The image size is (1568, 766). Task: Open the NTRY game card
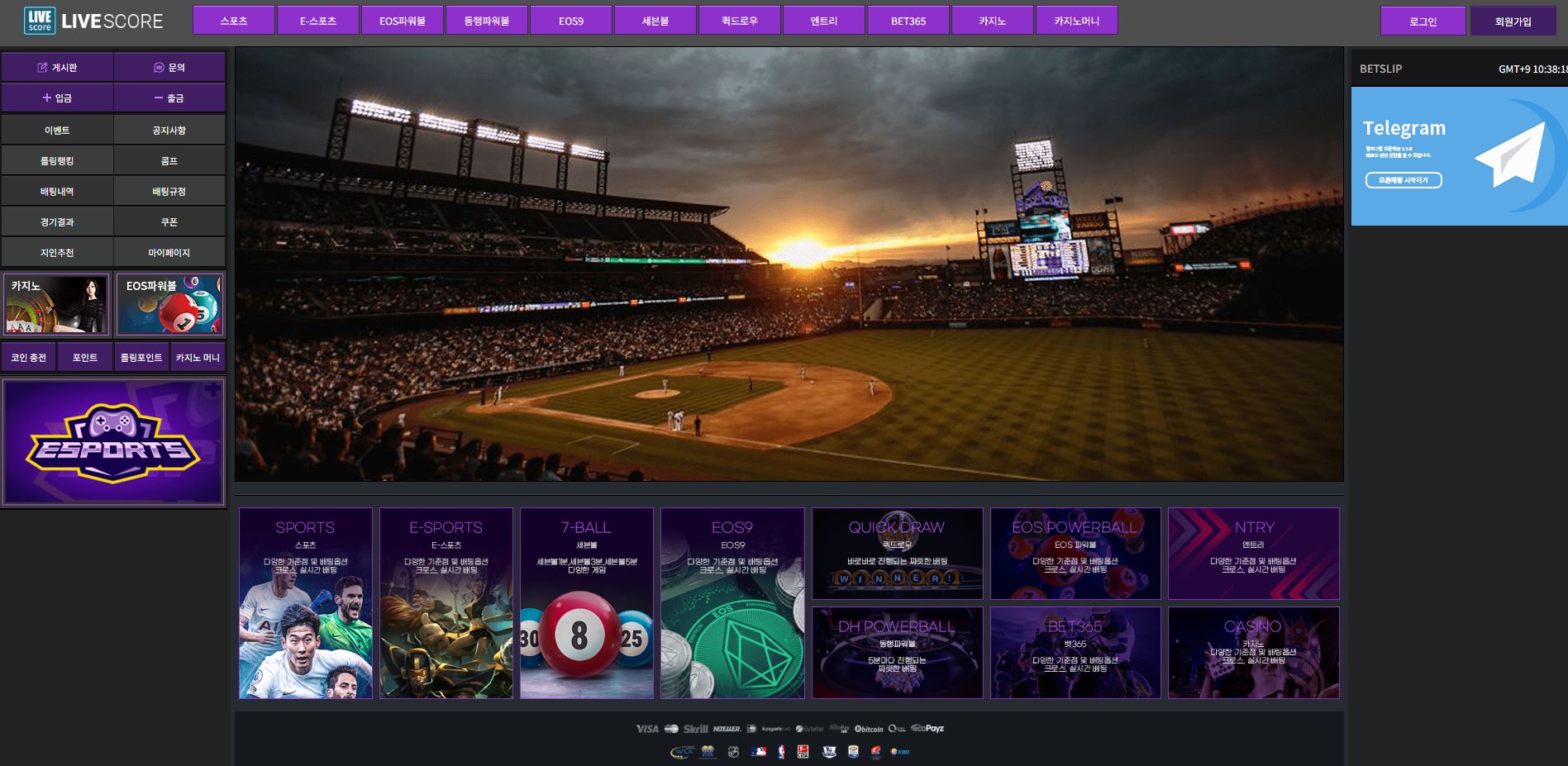[x=1254, y=554]
